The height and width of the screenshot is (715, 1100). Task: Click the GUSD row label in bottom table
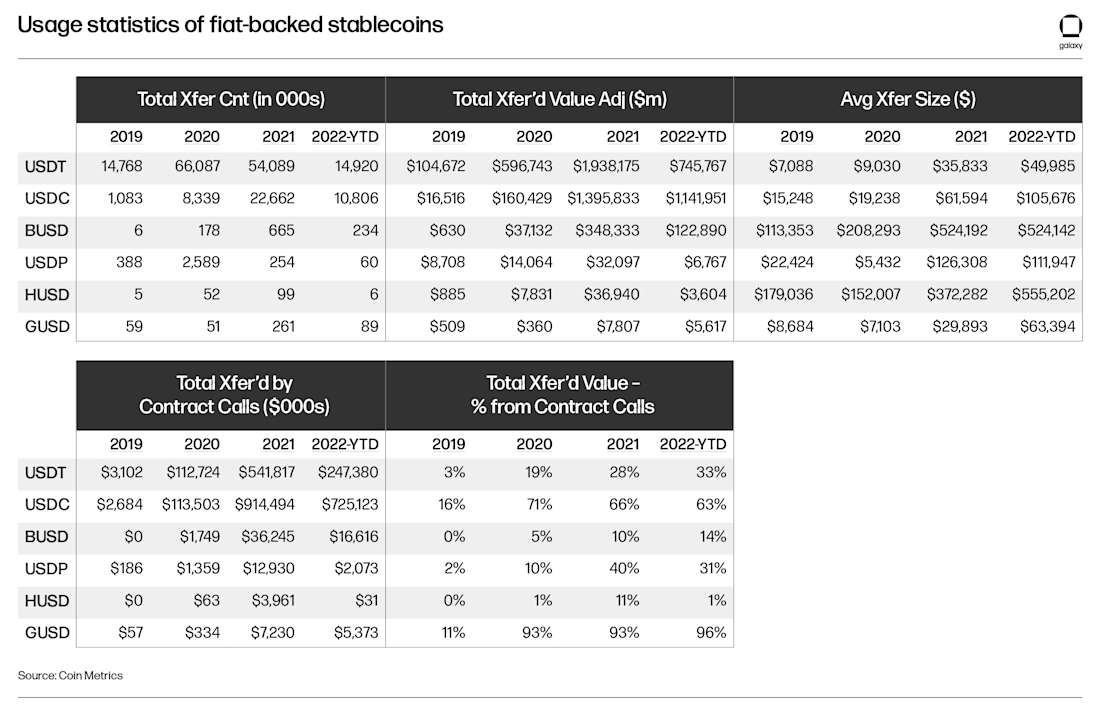click(x=47, y=633)
